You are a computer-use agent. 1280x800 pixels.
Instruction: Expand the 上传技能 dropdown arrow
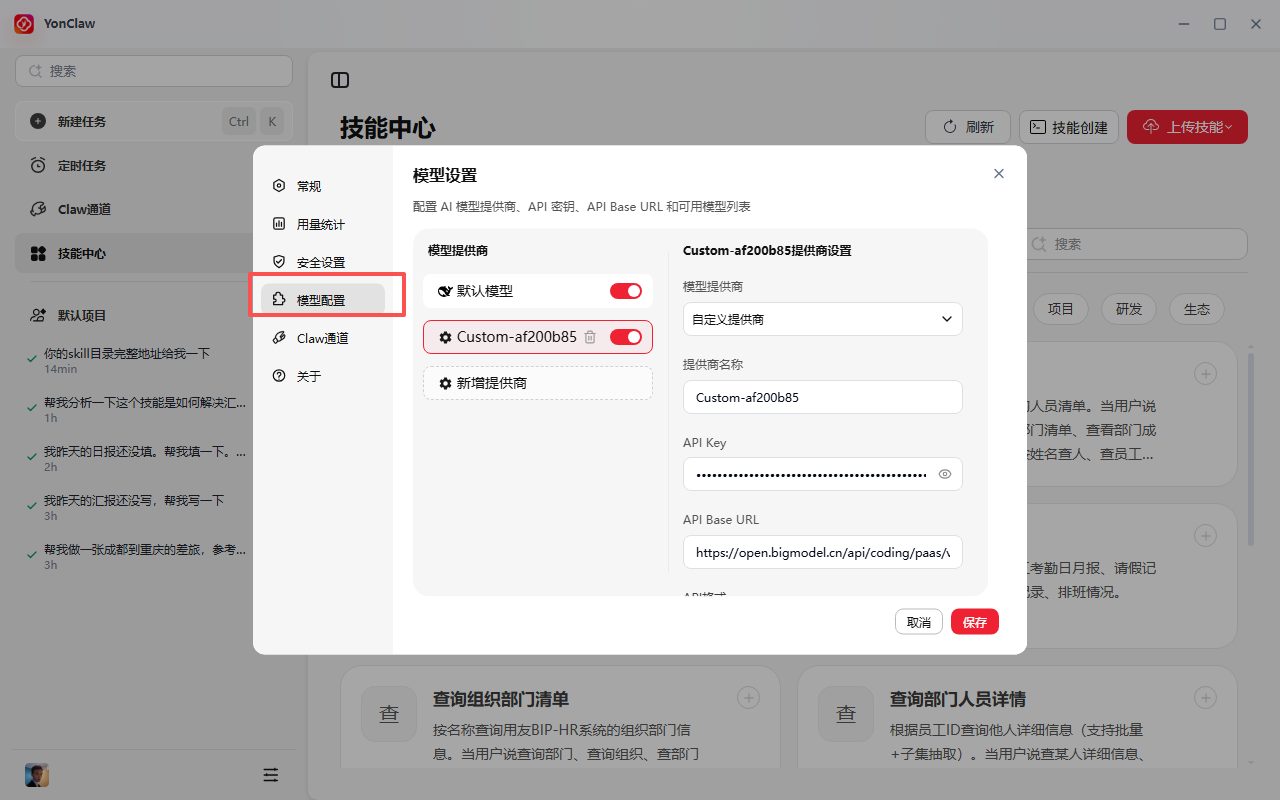point(1229,127)
